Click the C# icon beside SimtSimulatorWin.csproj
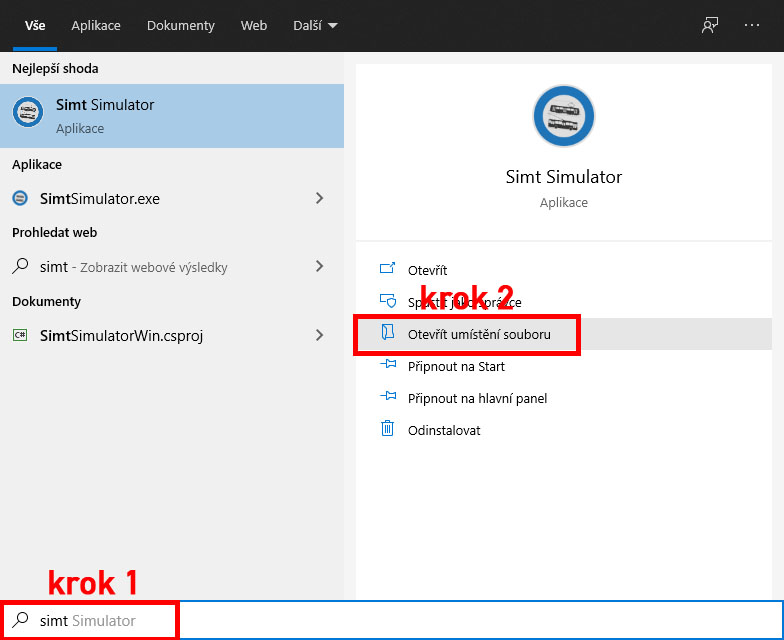 pyautogui.click(x=20, y=336)
